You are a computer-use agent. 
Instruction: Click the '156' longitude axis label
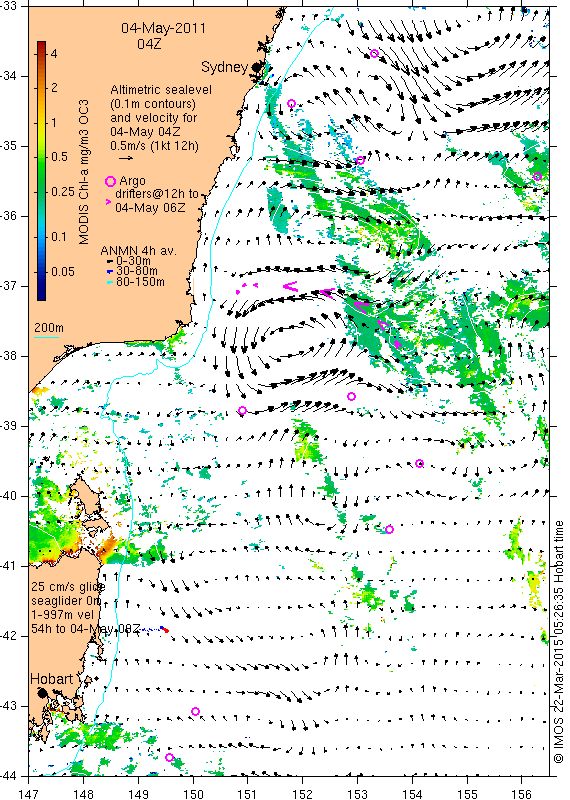pyautogui.click(x=522, y=794)
